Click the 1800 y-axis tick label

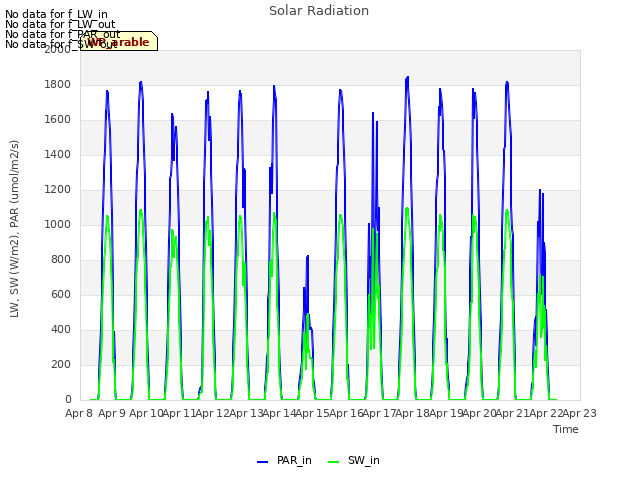(x=58, y=84)
